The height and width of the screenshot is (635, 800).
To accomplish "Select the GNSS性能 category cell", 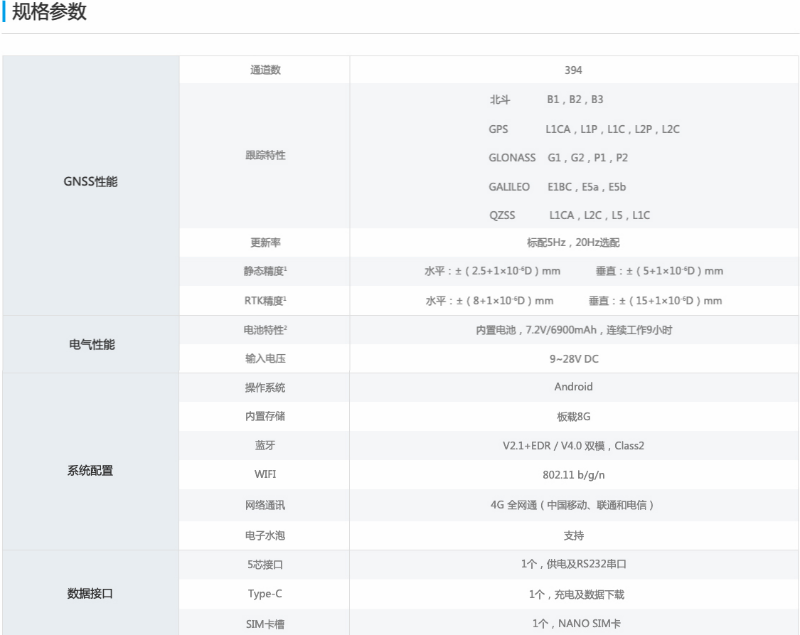I will coord(90,182).
